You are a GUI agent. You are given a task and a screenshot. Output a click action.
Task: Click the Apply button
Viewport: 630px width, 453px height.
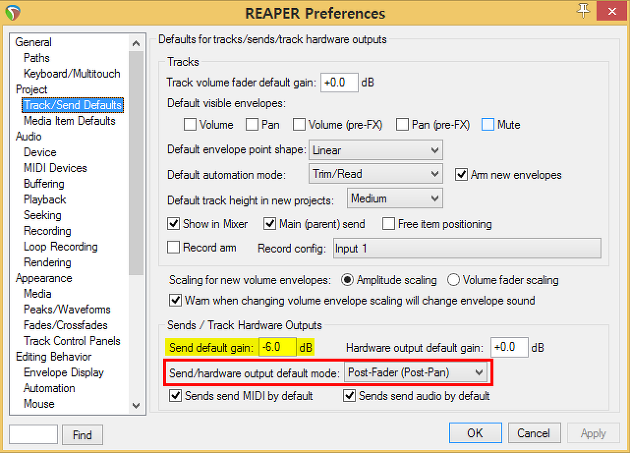pyautogui.click(x=593, y=433)
